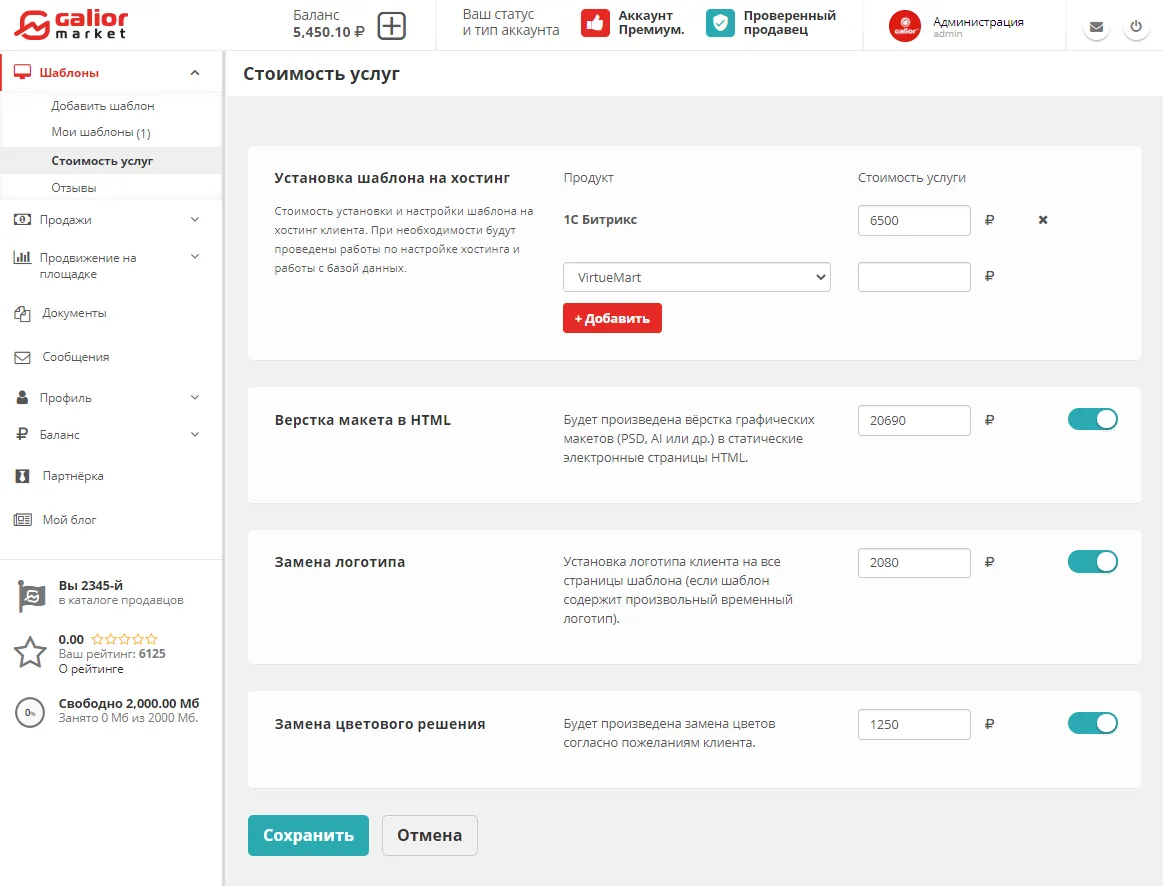
Task: Open the VirtueMart product dropdown
Action: pos(696,277)
